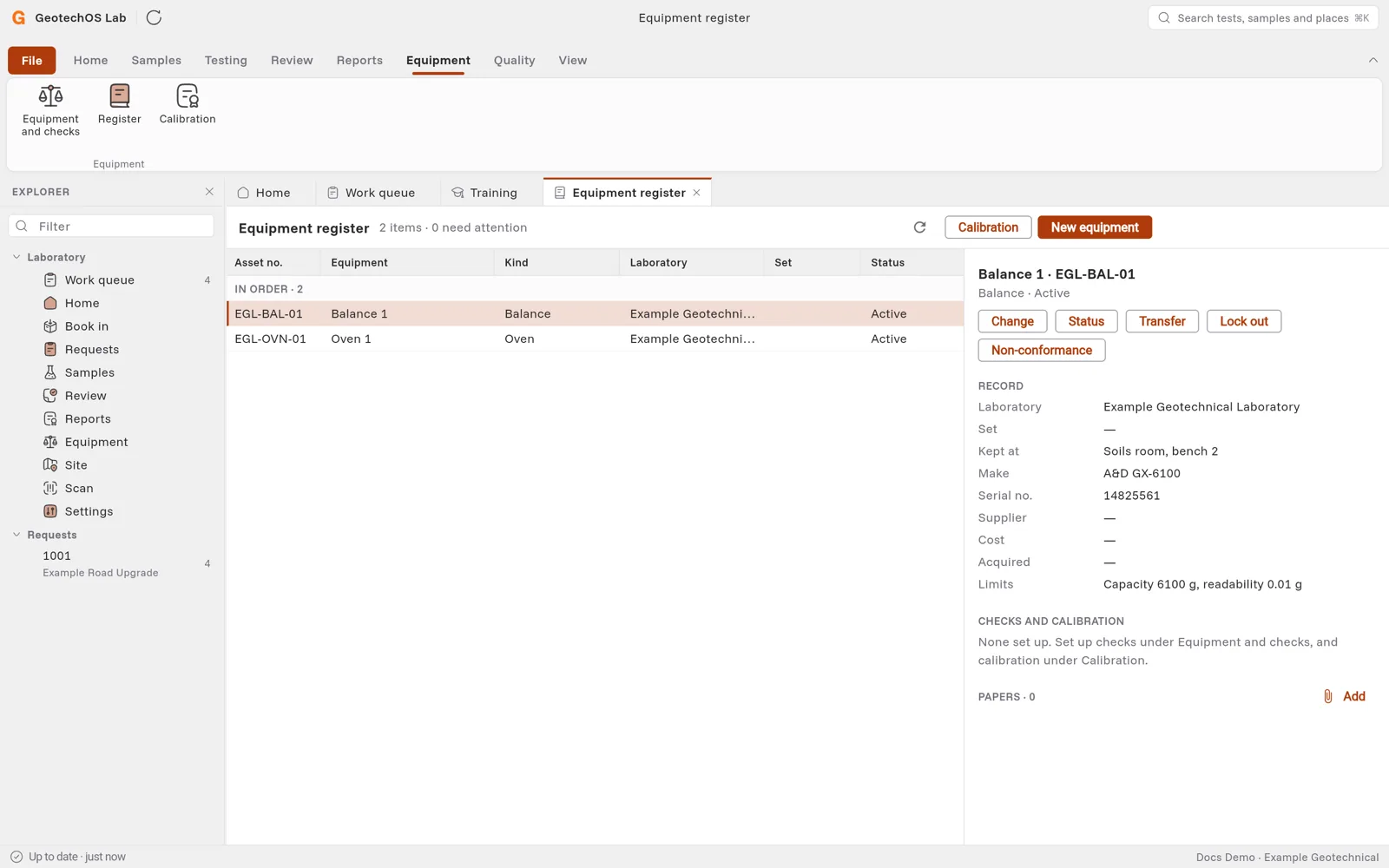Select the EGL-OVN-01 Oven 1 row

coord(595,339)
